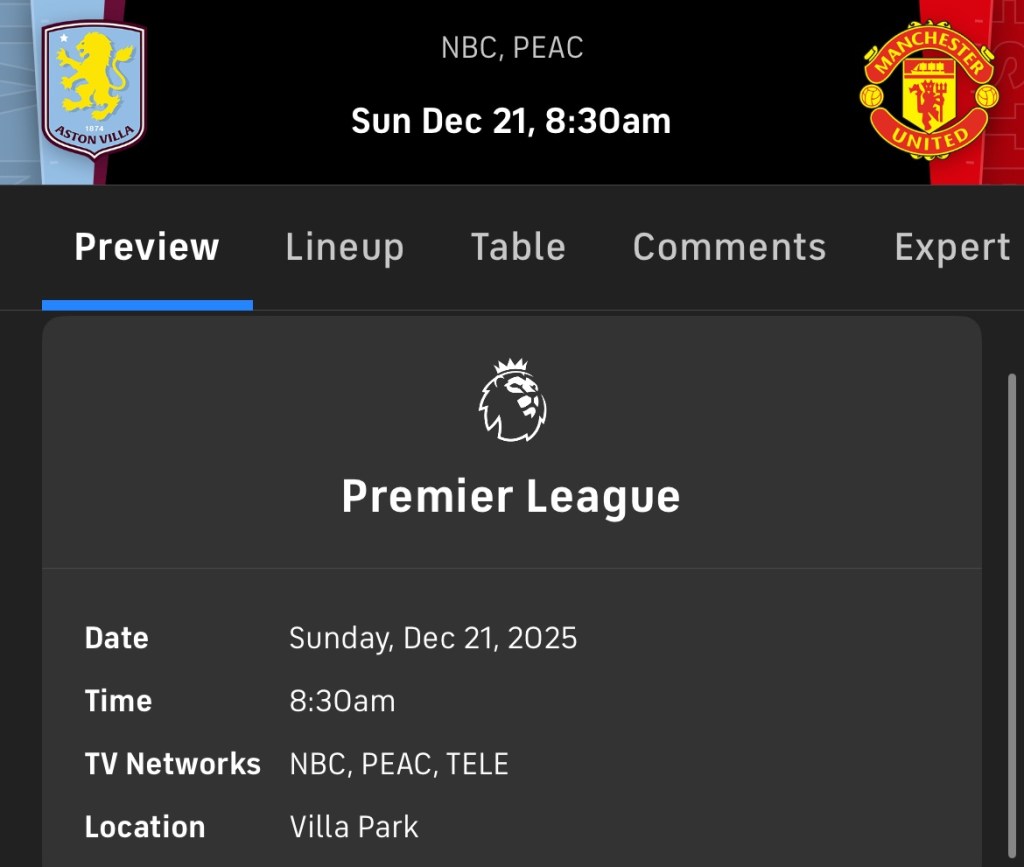Viewport: 1024px width, 867px height.
Task: Go to the Comments tab
Action: [729, 247]
